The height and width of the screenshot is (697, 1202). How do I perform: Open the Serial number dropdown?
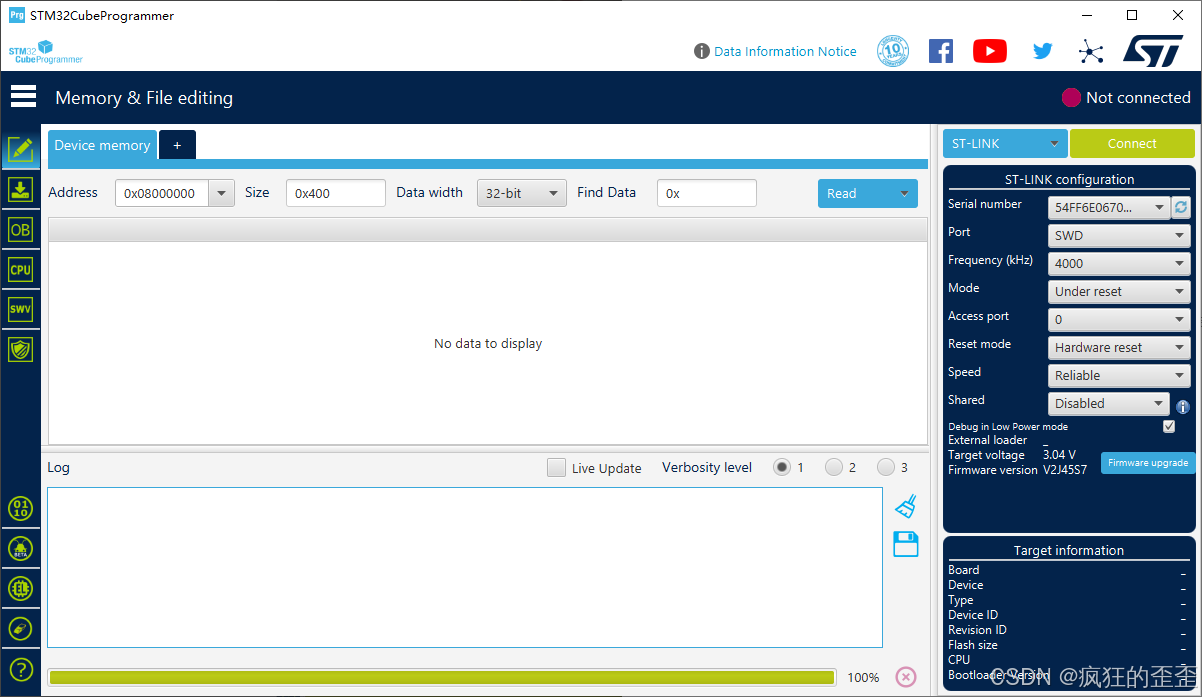(1109, 207)
